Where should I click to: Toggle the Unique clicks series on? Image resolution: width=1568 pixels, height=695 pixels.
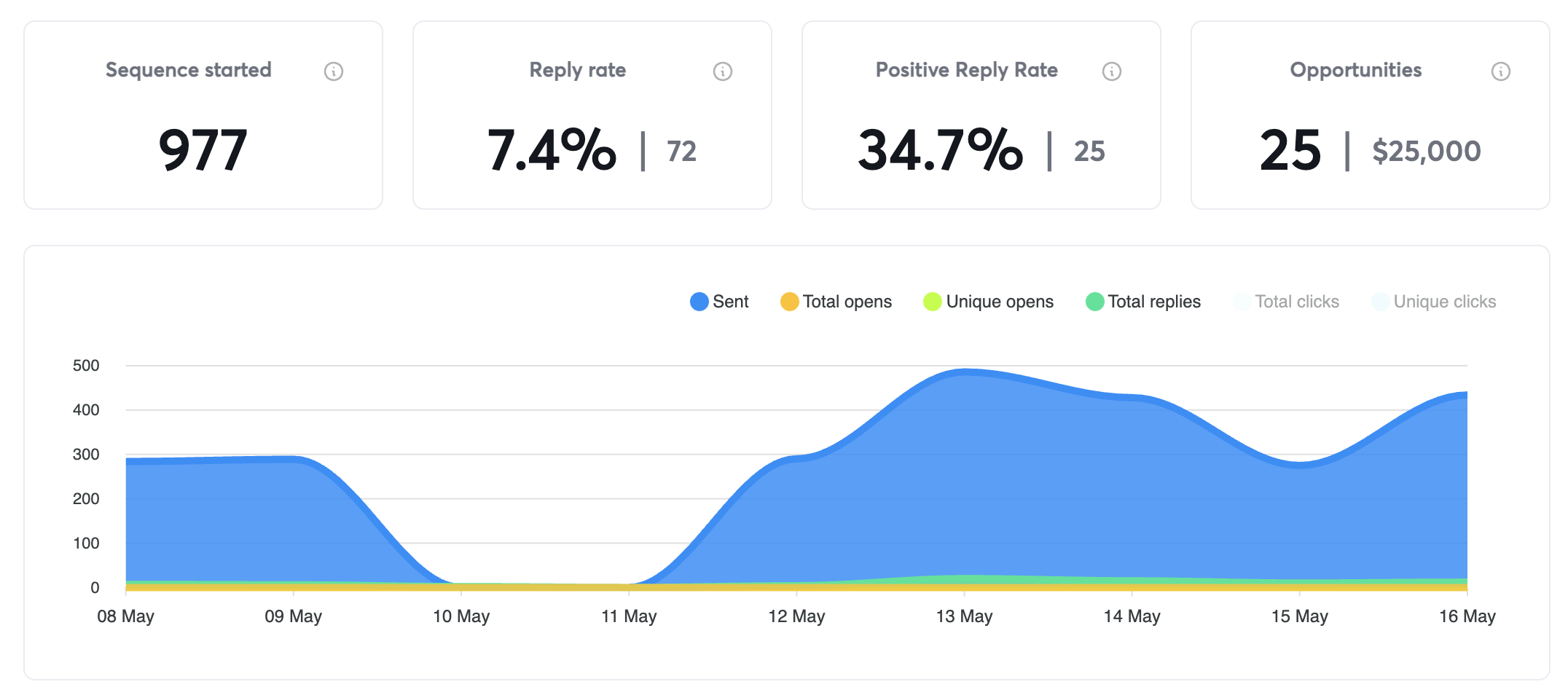(x=1381, y=301)
